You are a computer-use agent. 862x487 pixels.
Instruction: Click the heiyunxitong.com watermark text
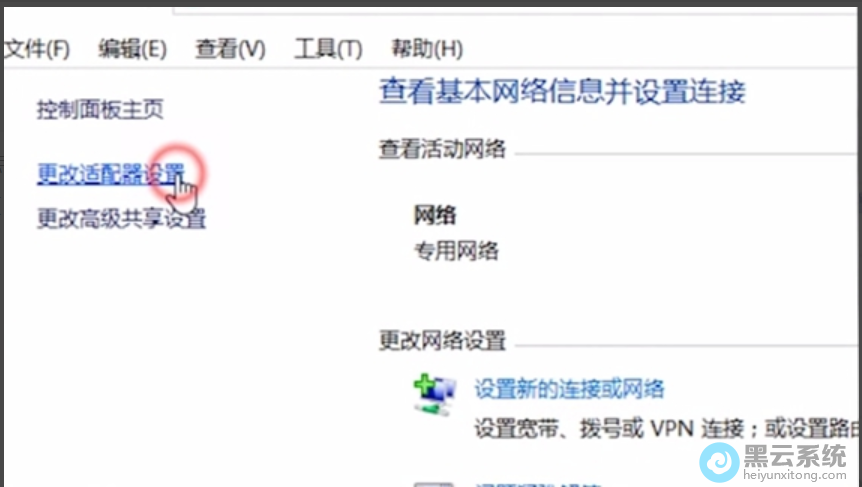[x=795, y=475]
